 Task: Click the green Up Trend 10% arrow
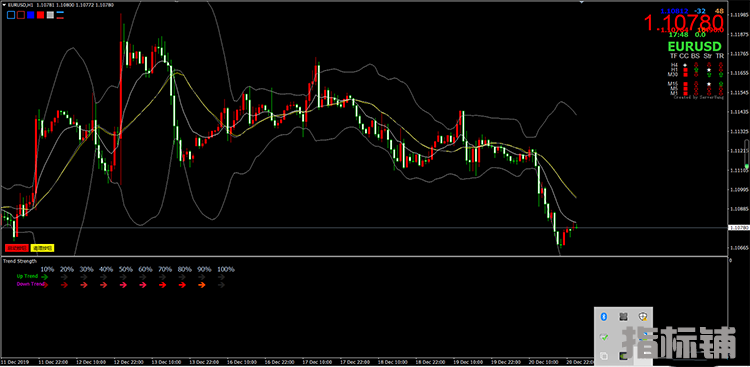[45, 277]
